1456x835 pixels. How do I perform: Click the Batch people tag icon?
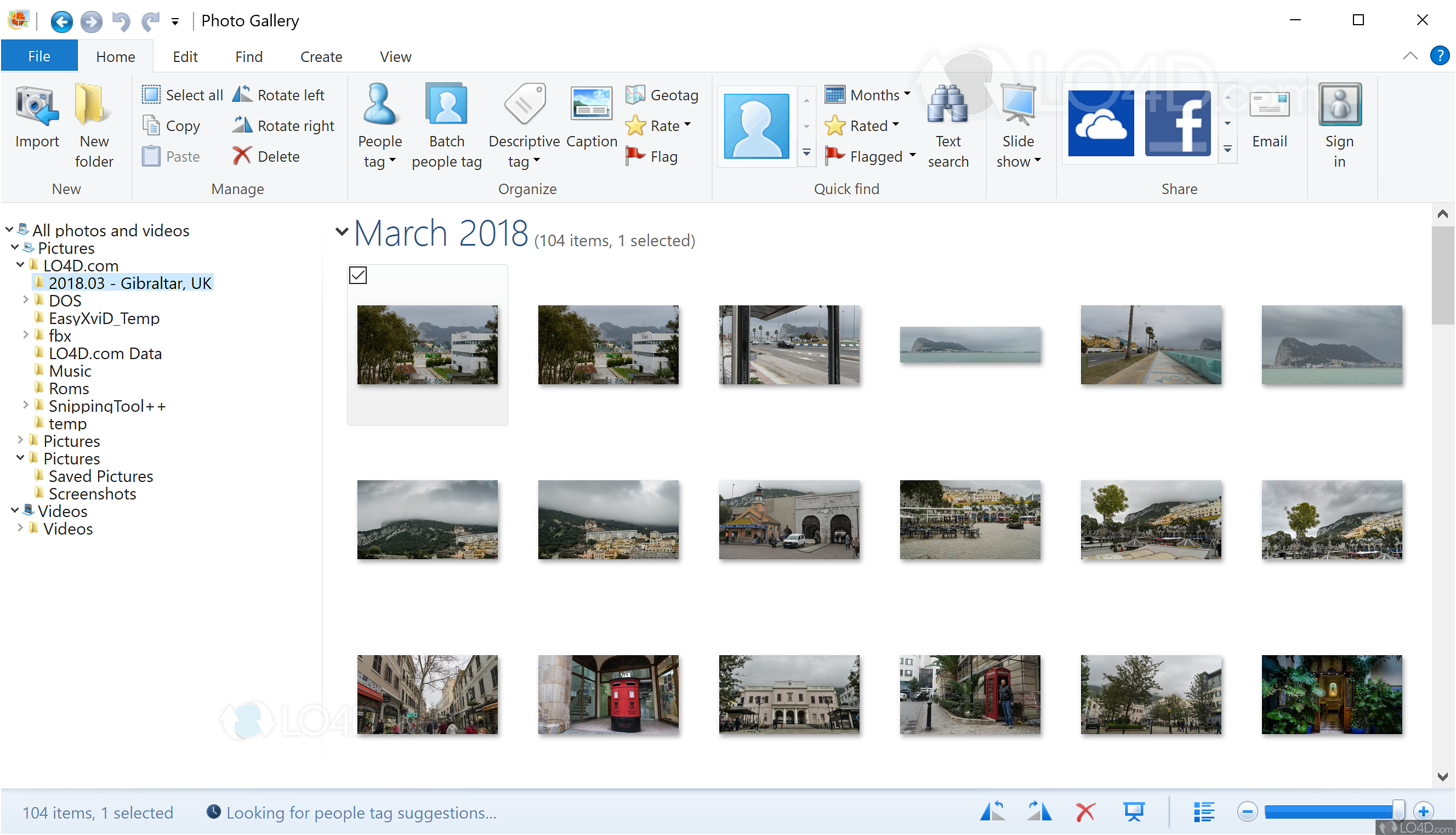(x=447, y=105)
